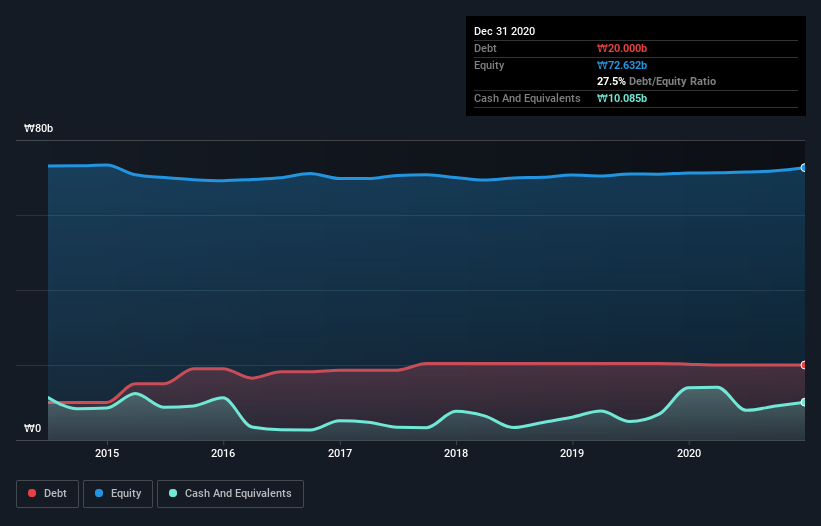The image size is (821, 526).
Task: Click the Dec 31 2020 tooltip date
Action: click(x=504, y=31)
